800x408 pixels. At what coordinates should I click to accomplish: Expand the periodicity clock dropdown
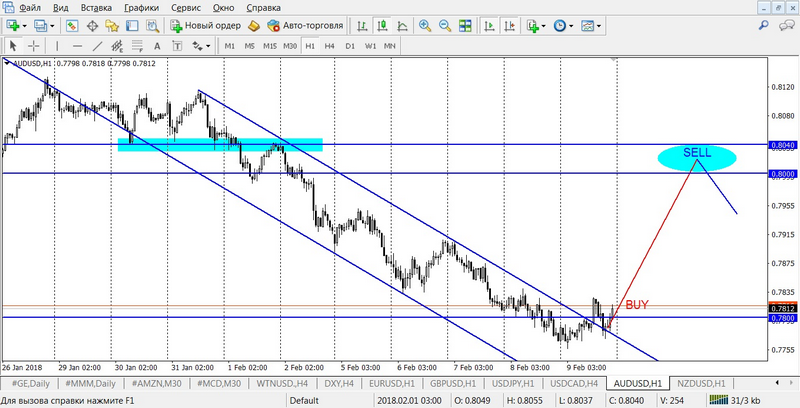pos(564,25)
